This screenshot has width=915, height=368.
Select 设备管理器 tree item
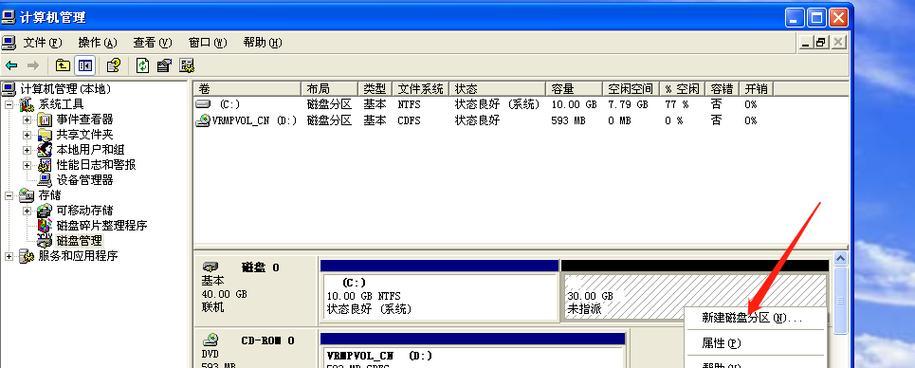click(85, 180)
